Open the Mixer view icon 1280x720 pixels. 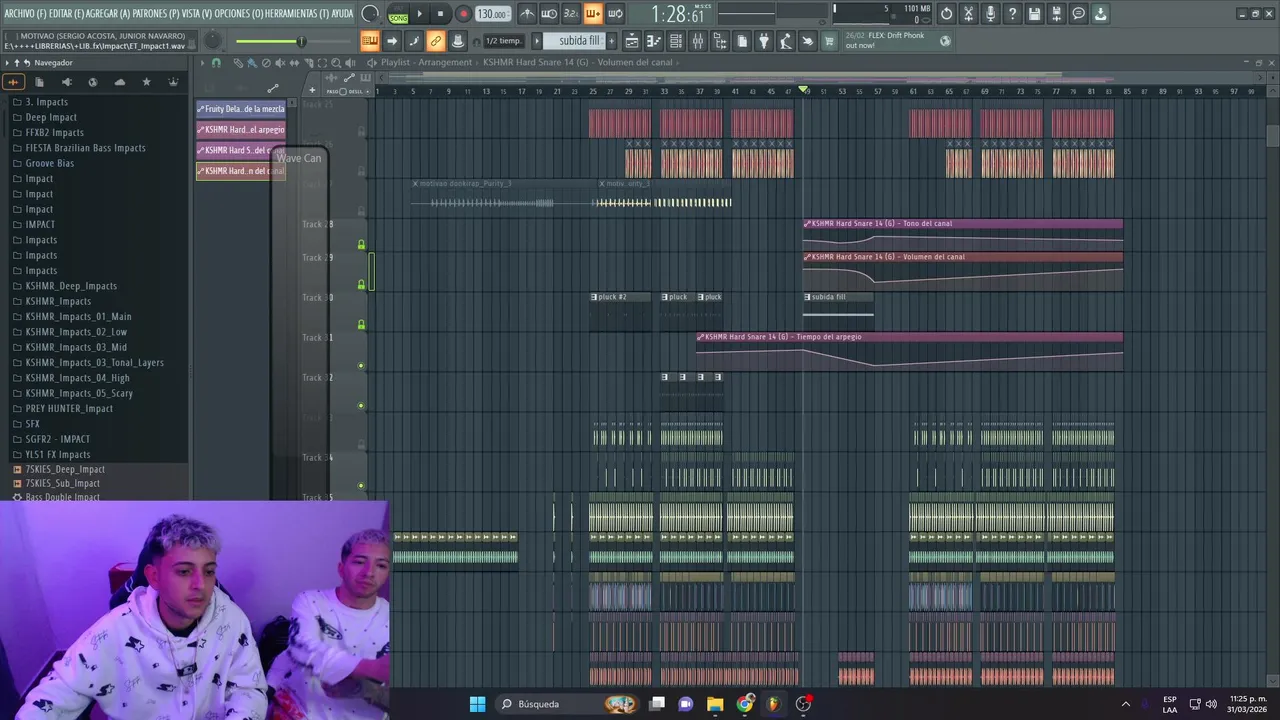pyautogui.click(x=698, y=41)
